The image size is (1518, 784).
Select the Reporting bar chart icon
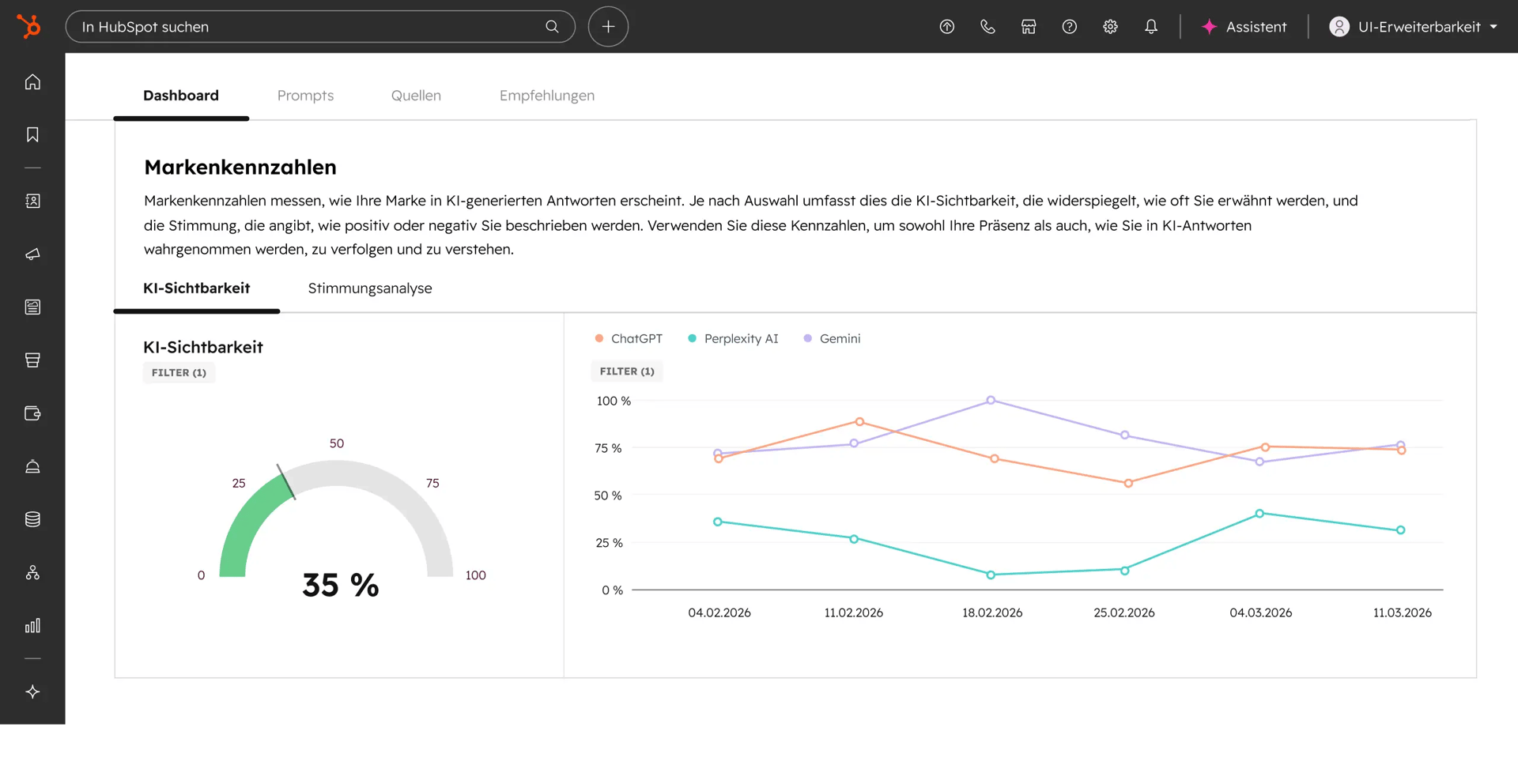click(32, 625)
